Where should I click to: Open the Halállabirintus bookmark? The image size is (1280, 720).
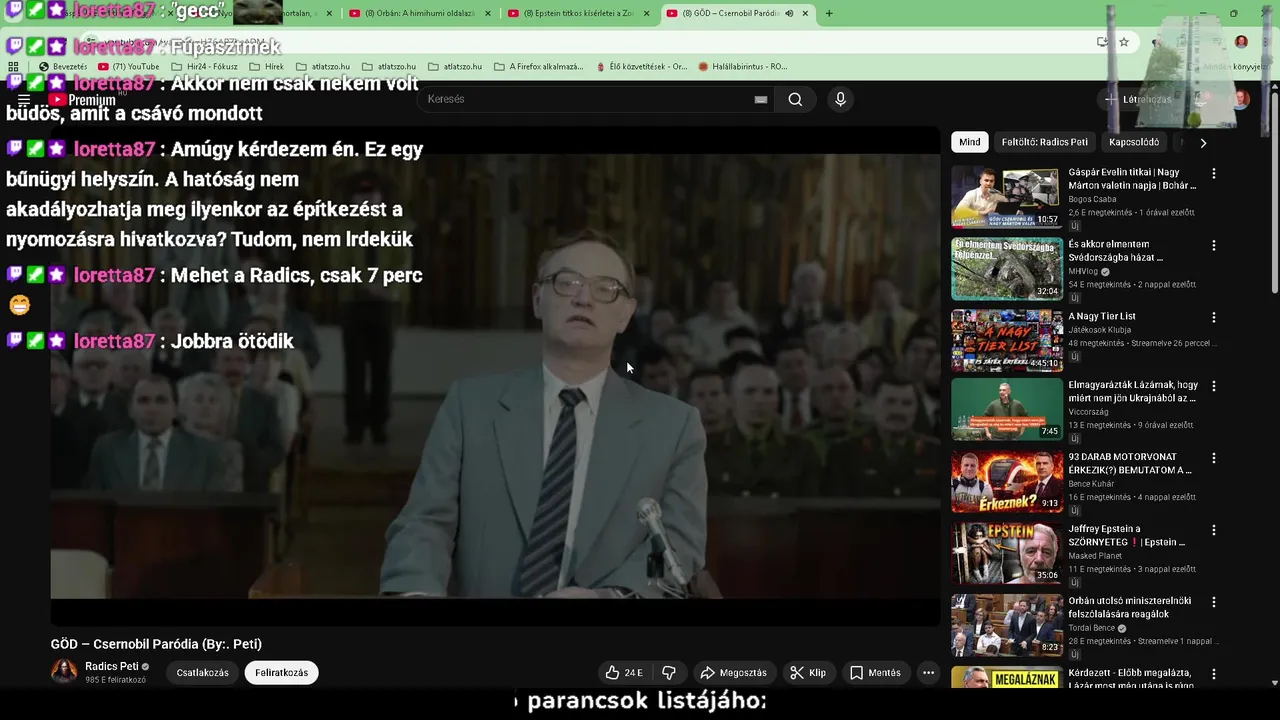pyautogui.click(x=743, y=66)
